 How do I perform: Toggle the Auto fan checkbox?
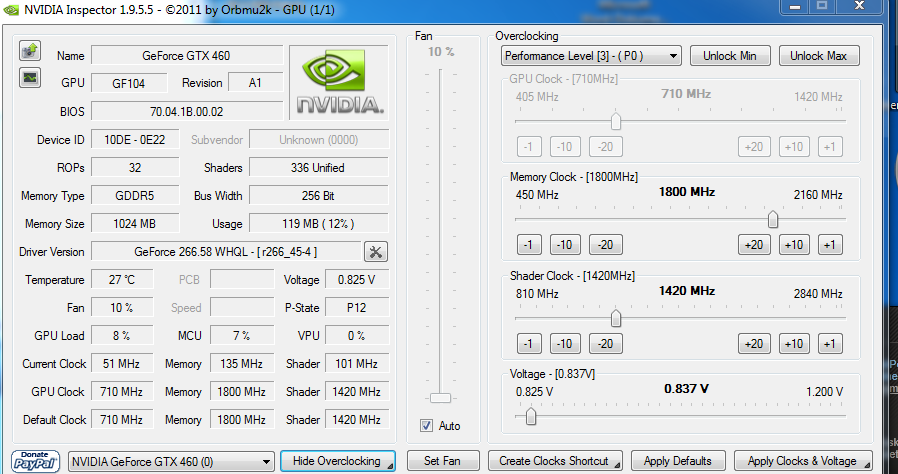[x=426, y=425]
